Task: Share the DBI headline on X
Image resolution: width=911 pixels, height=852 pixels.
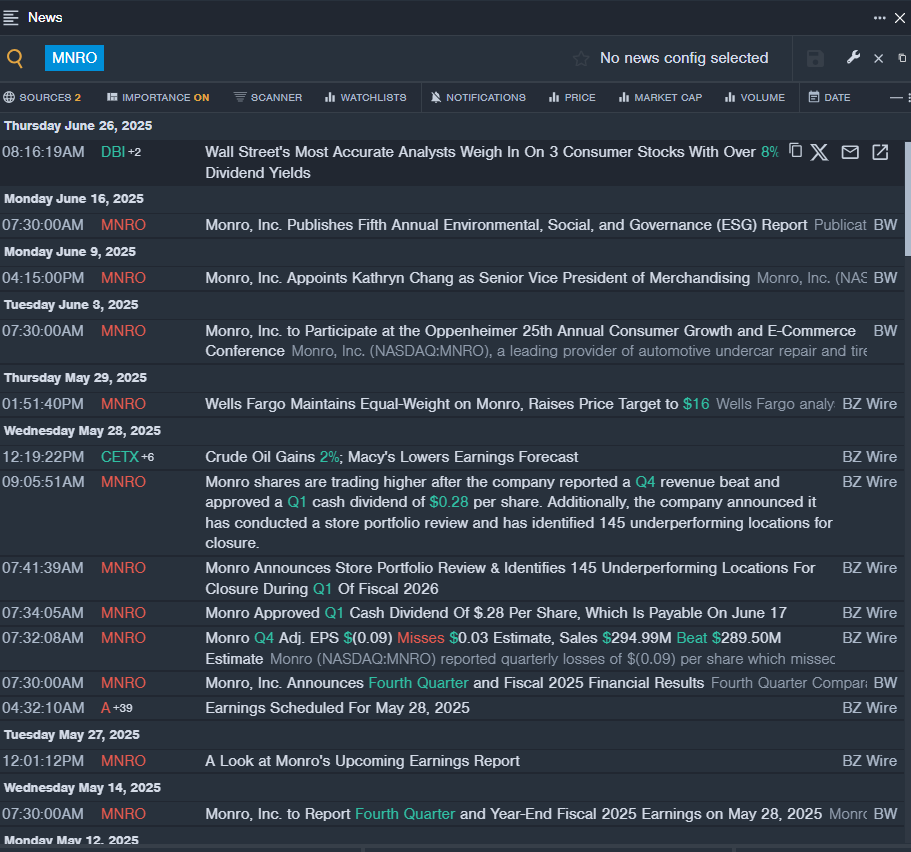Action: point(819,152)
